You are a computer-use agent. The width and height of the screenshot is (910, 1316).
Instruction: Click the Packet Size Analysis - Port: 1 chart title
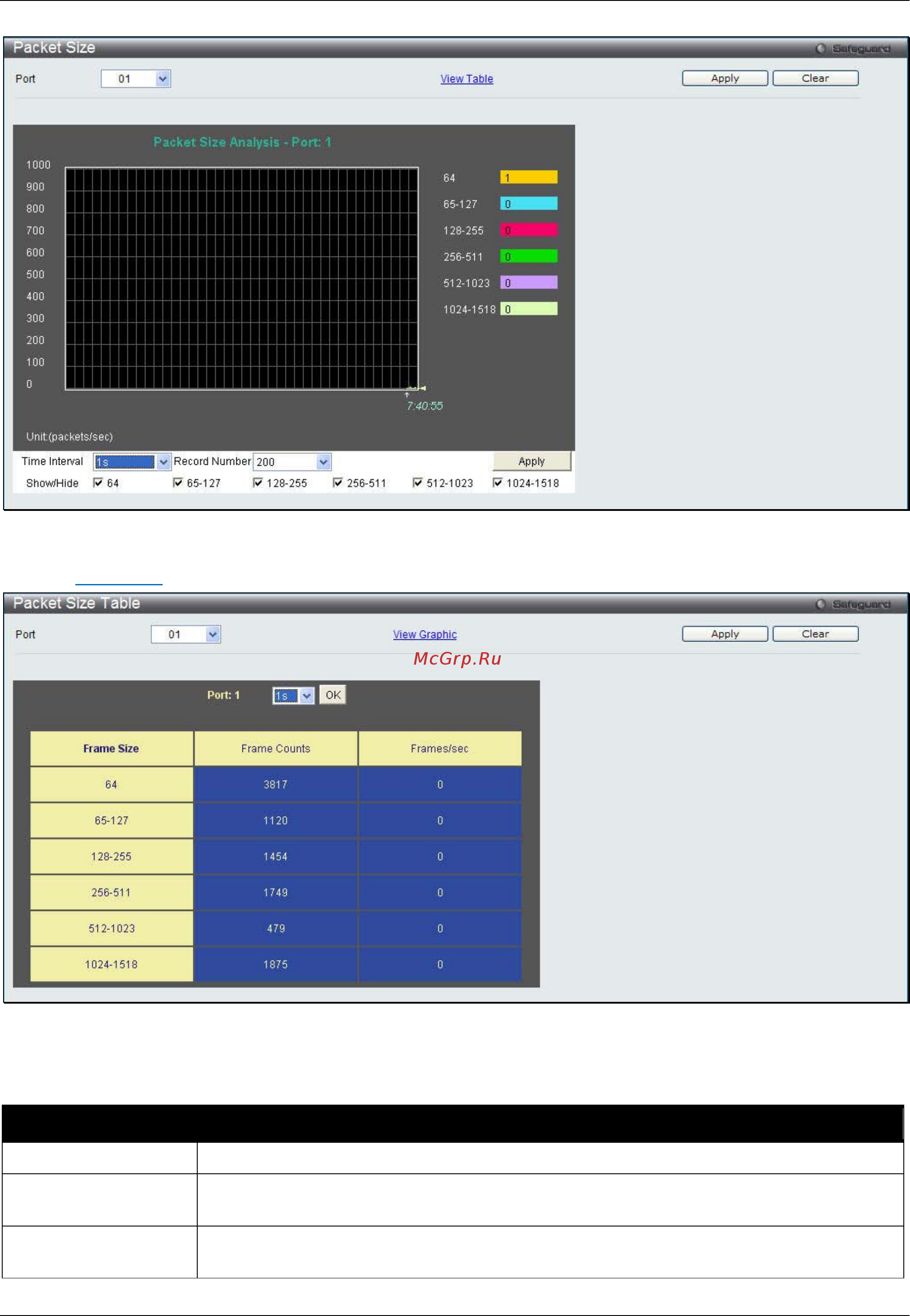[x=242, y=142]
